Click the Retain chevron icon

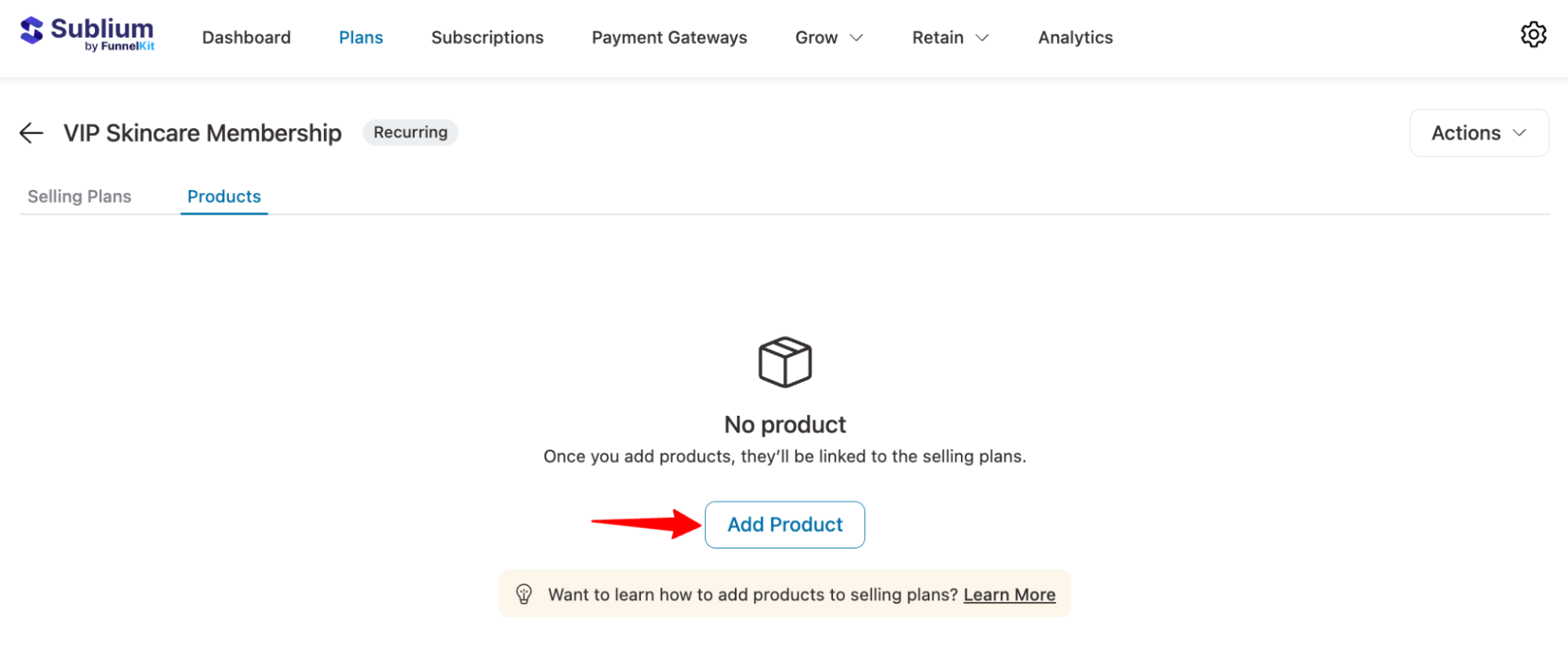tap(983, 37)
